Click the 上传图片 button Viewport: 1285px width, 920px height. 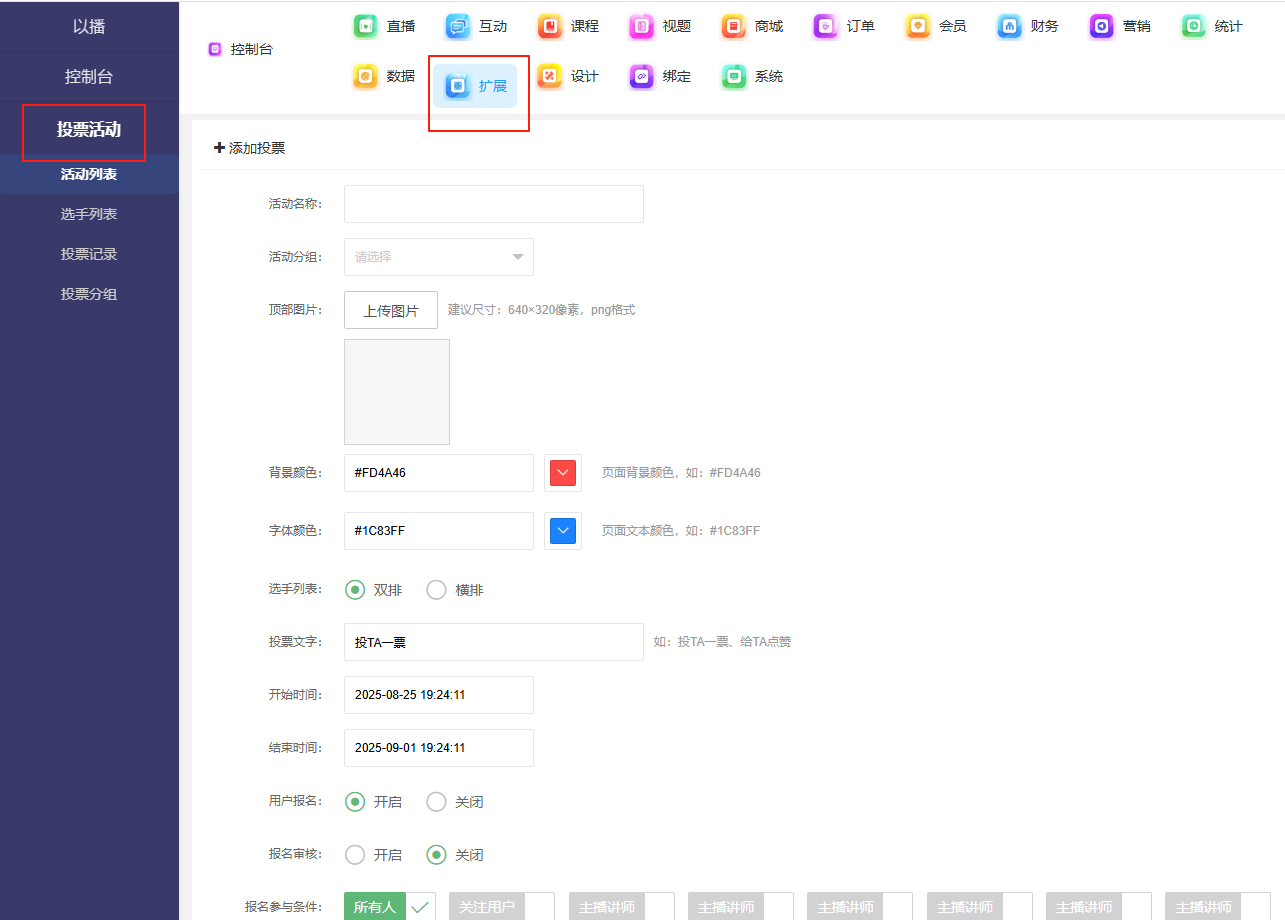[391, 310]
